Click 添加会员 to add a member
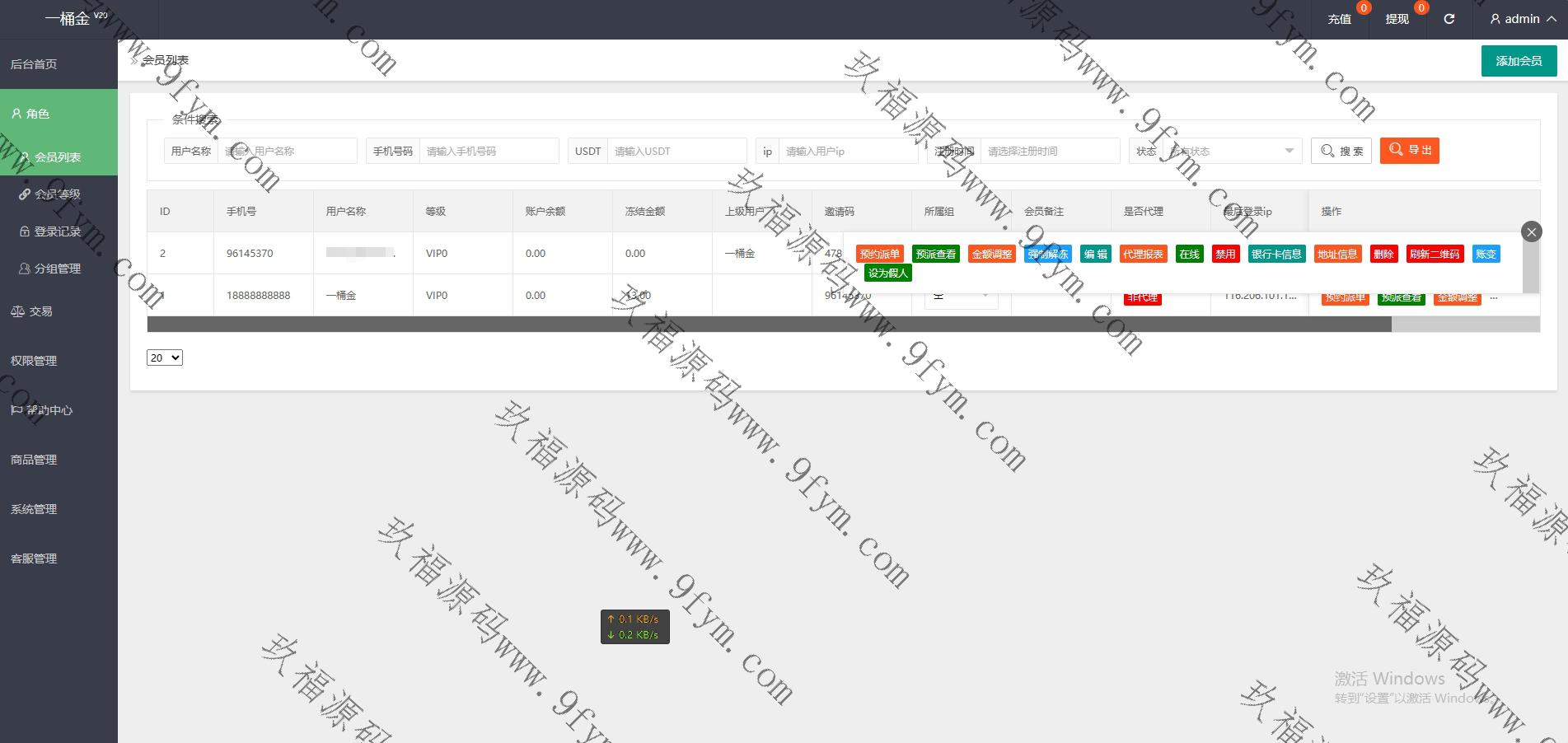The height and width of the screenshot is (743, 1568). (x=1519, y=61)
